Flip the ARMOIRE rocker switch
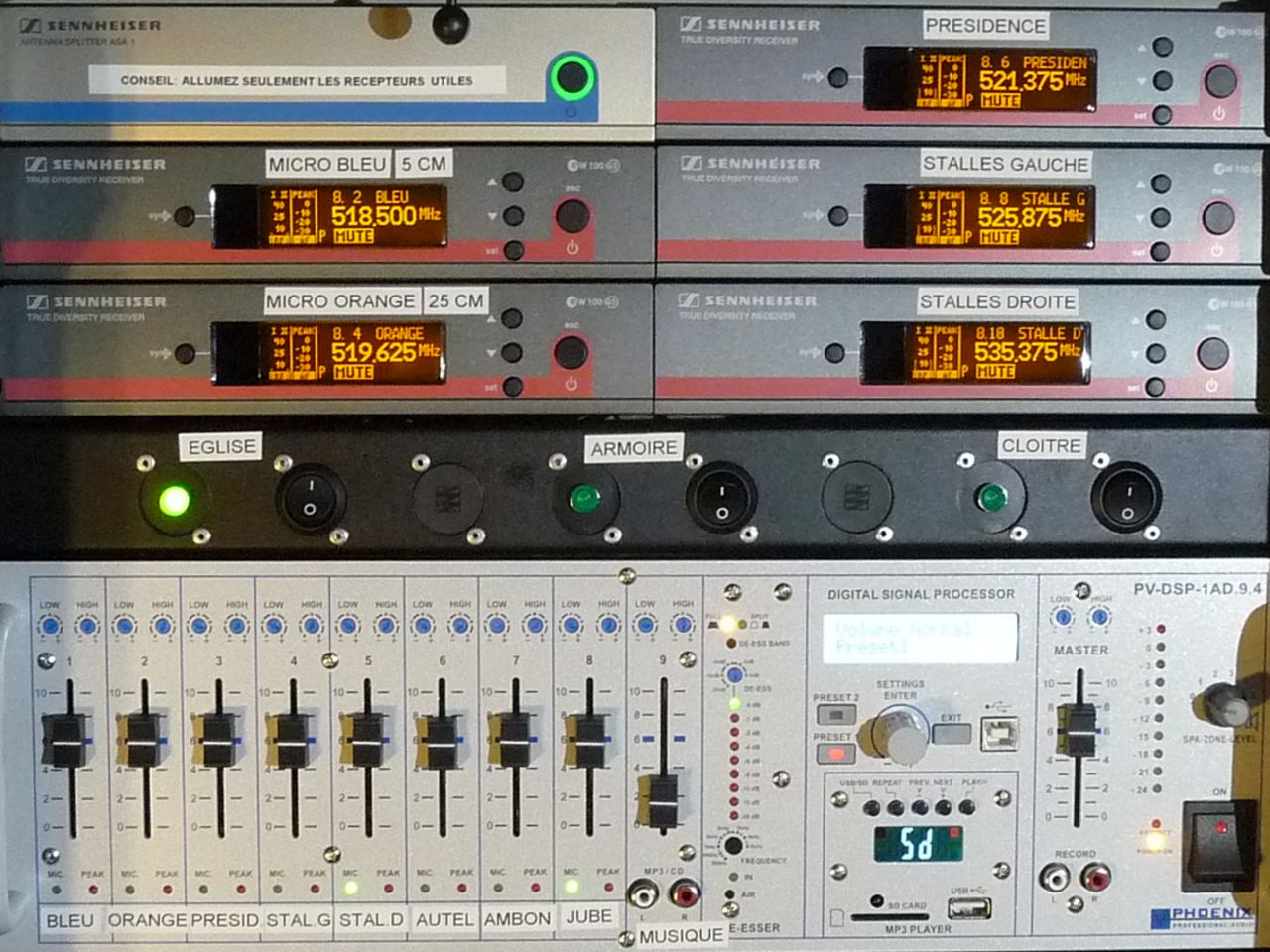Viewport: 1270px width, 952px height. tap(721, 499)
